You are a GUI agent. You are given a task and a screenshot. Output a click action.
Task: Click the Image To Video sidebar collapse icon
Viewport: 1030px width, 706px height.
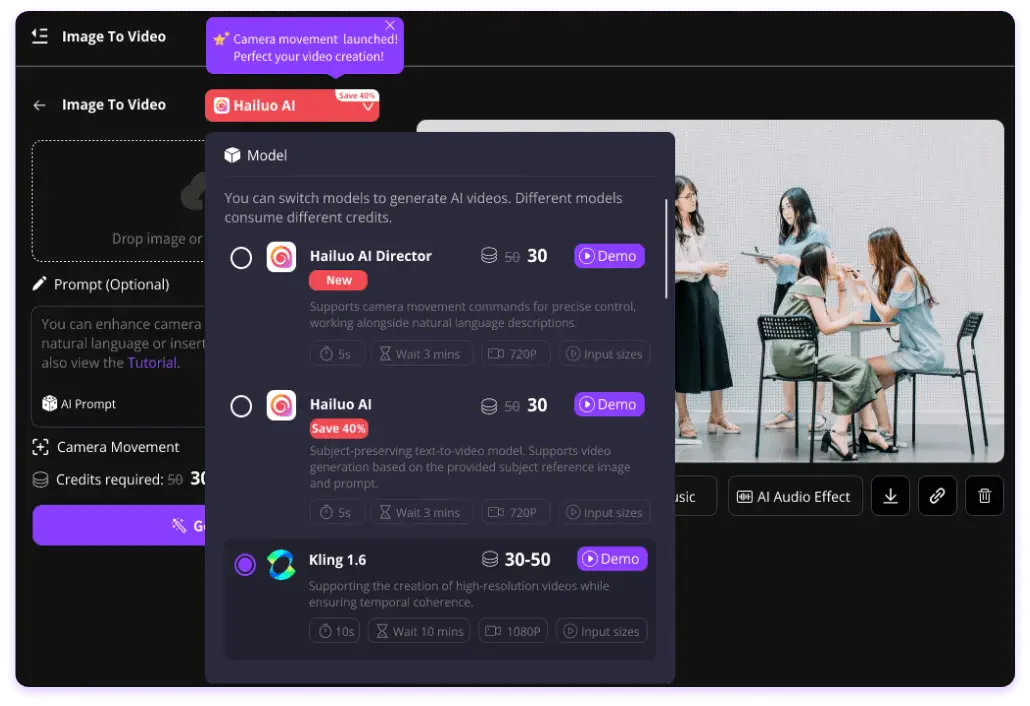[39, 36]
